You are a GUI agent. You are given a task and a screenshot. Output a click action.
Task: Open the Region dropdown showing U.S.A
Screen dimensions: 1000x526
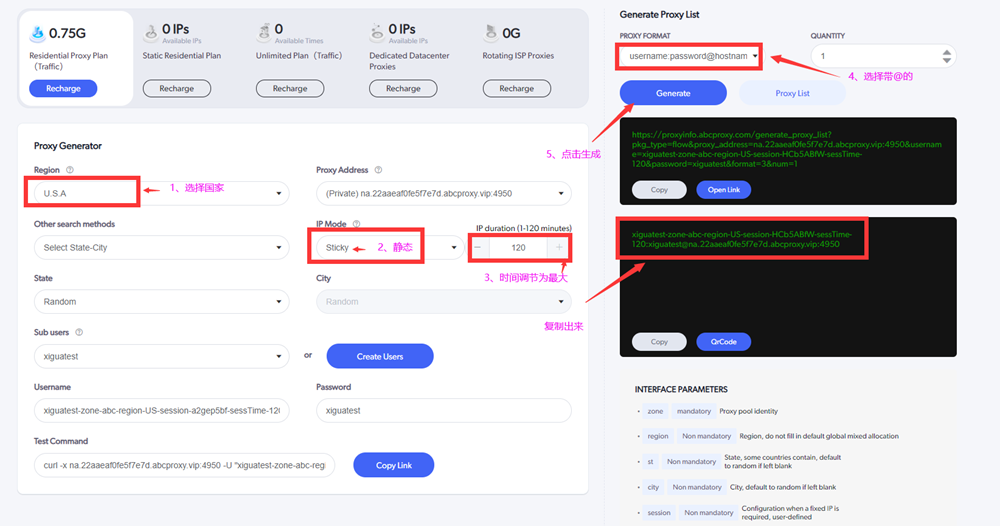coord(160,193)
